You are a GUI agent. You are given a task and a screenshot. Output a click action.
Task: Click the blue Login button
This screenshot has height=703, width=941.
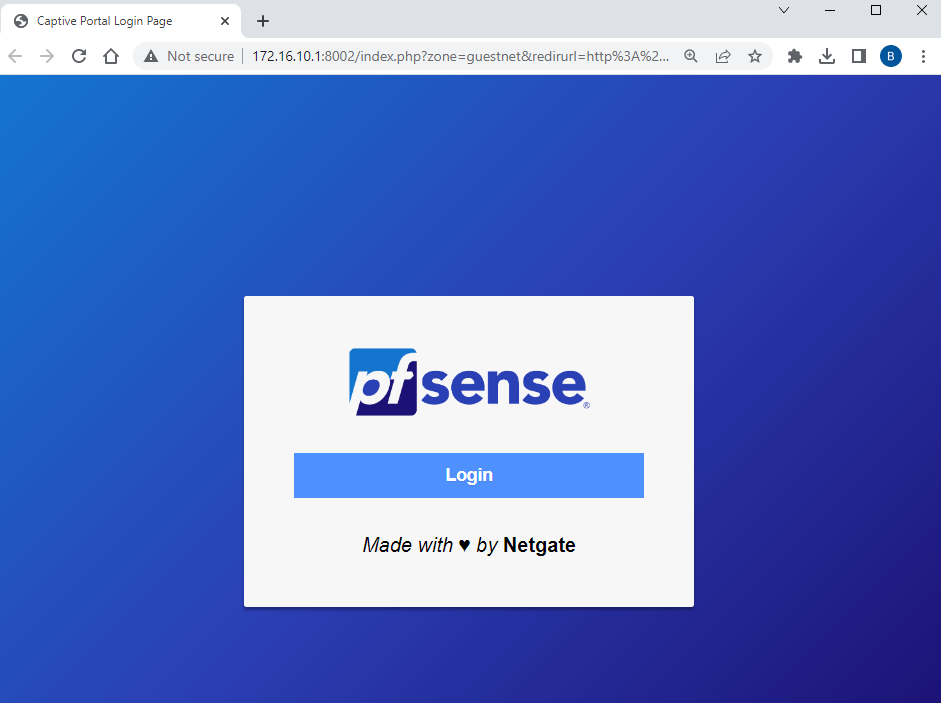coord(469,475)
